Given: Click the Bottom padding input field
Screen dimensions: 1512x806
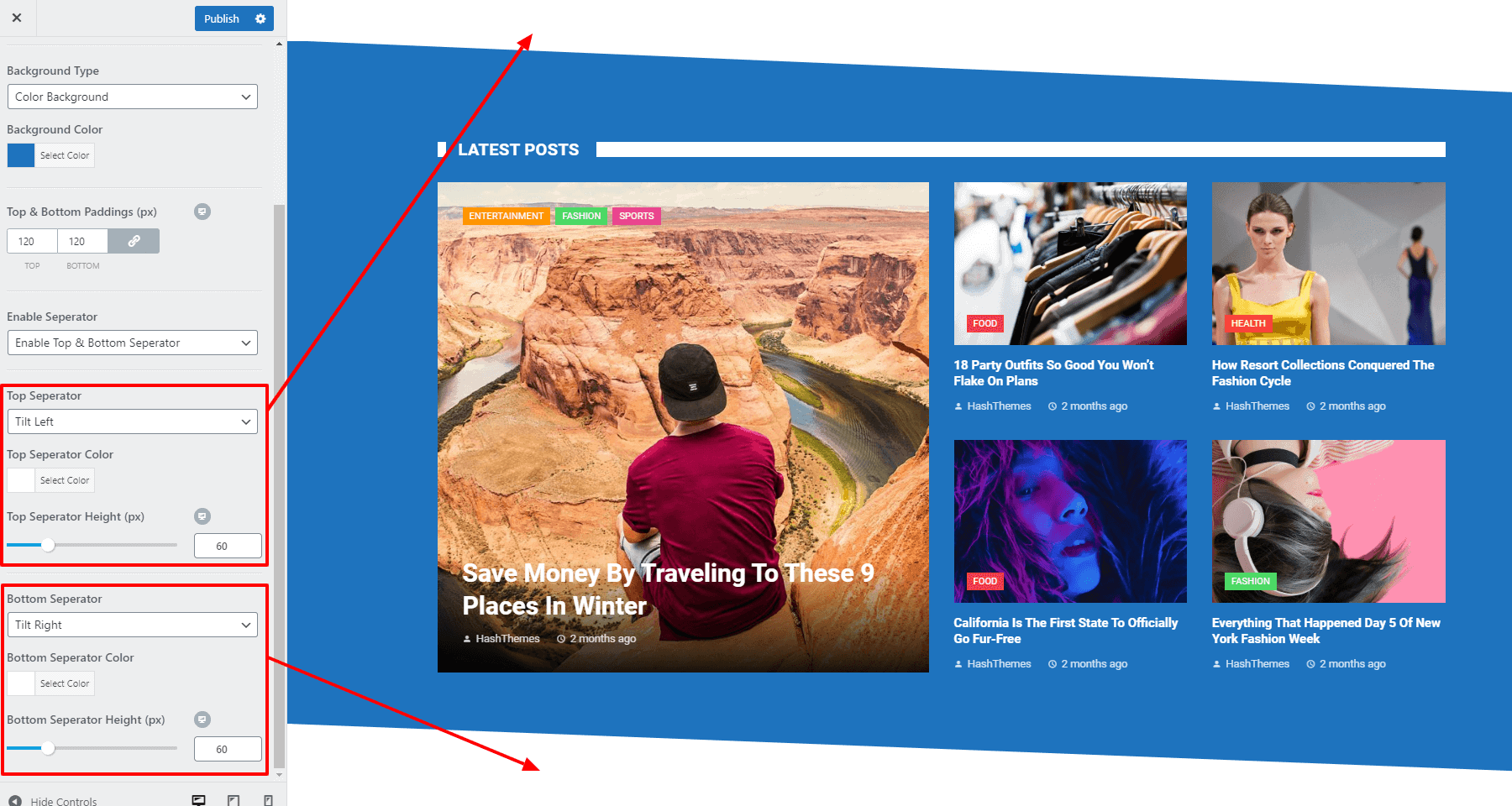Looking at the screenshot, I should 82,241.
